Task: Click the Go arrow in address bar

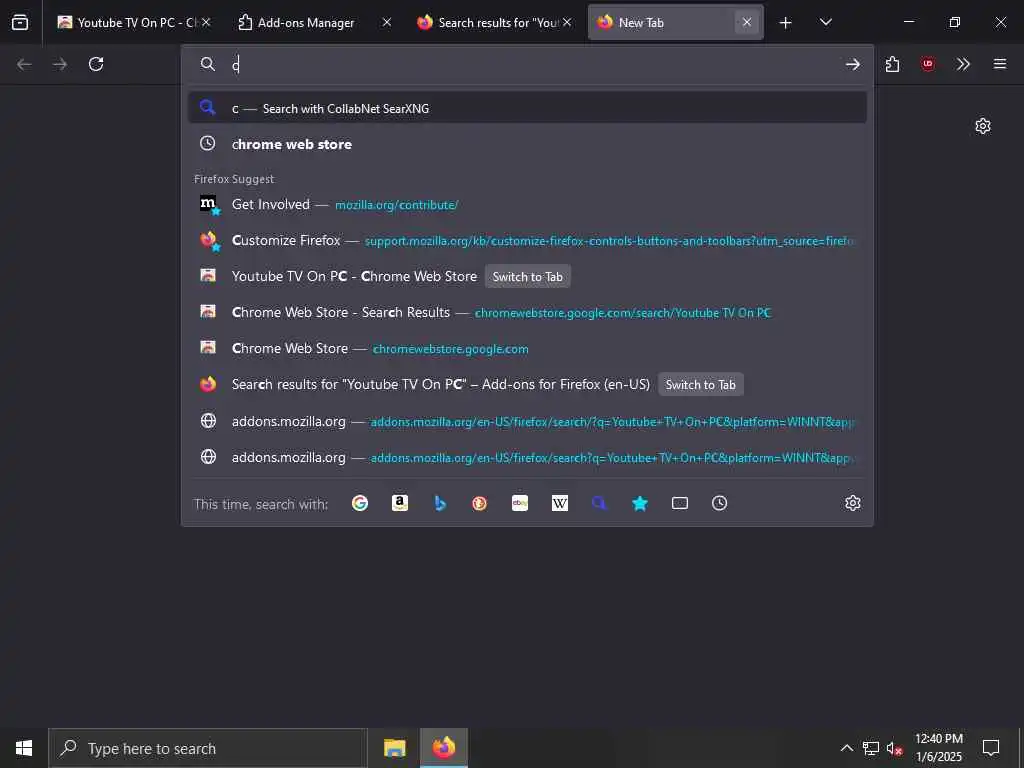Action: tap(852, 64)
